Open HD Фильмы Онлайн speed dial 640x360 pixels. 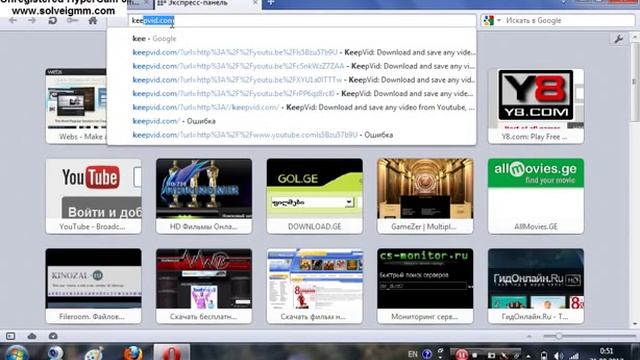click(204, 196)
